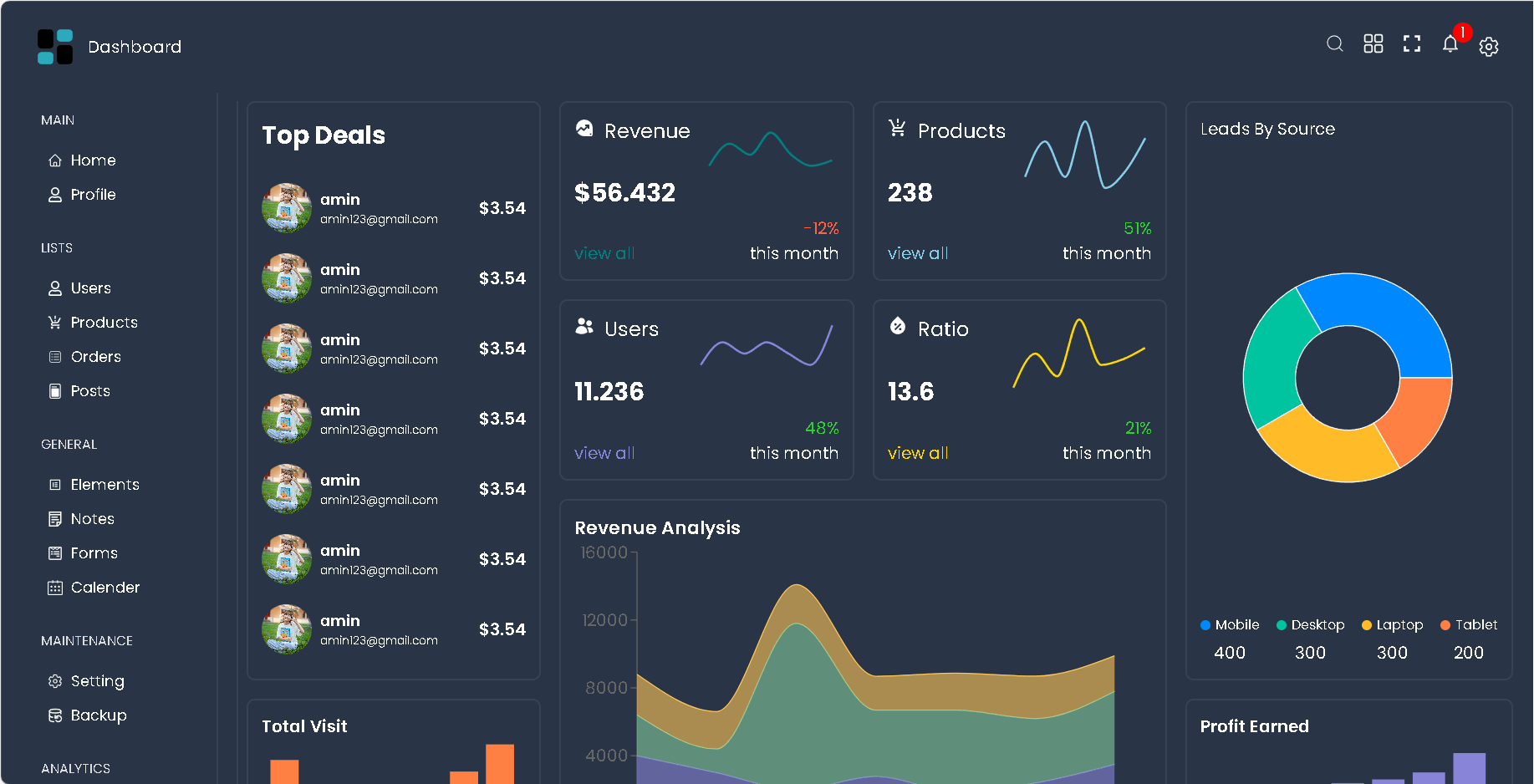Collapse the GENERAL sidebar section
Viewport: 1534px width, 784px height.
69,444
